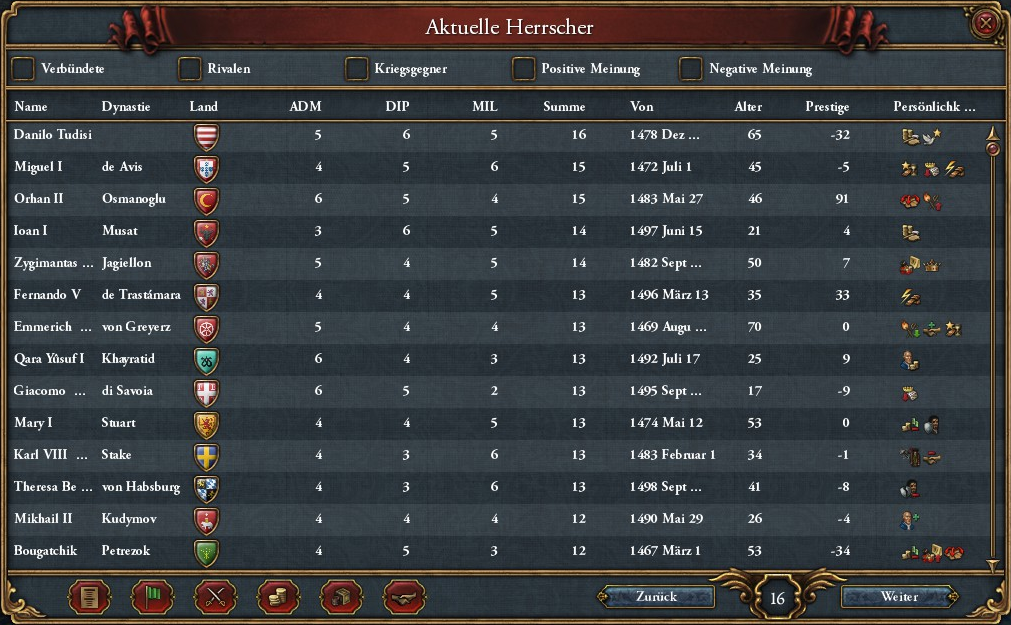1011x625 pixels.
Task: Click Mary I's Scotland lion shield
Action: tap(205, 424)
